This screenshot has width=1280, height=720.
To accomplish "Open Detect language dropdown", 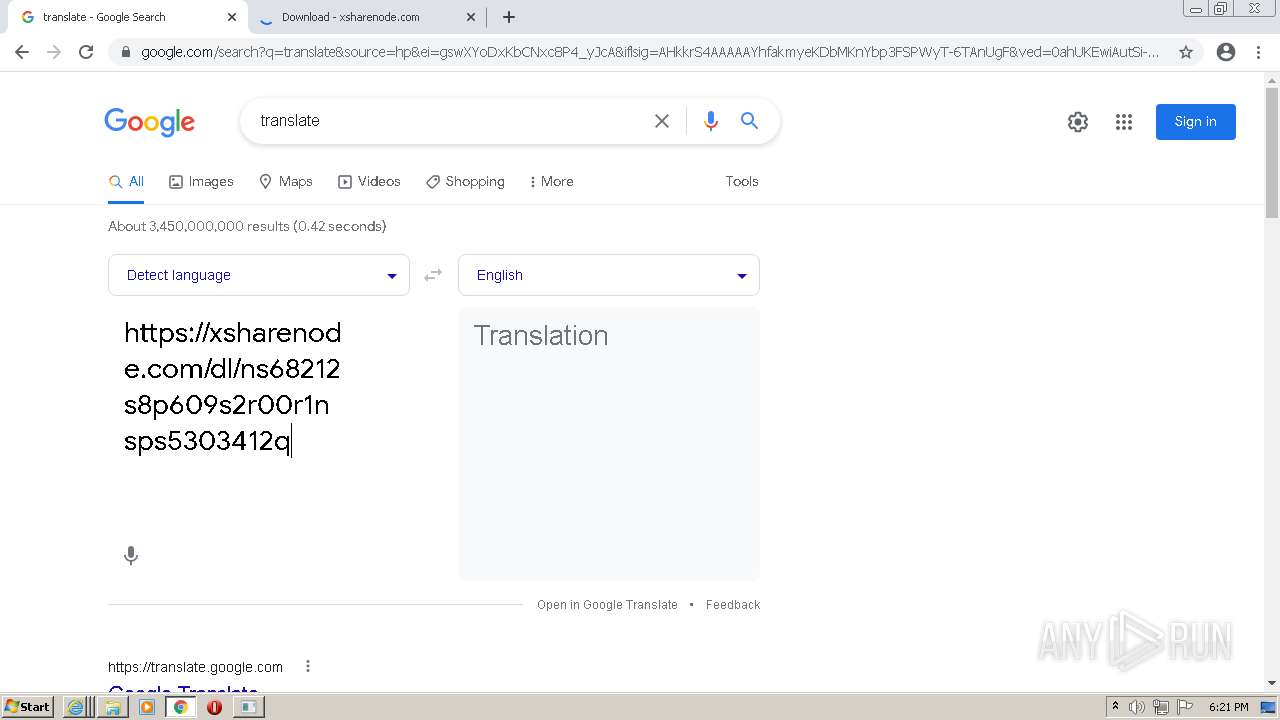I will tap(259, 275).
